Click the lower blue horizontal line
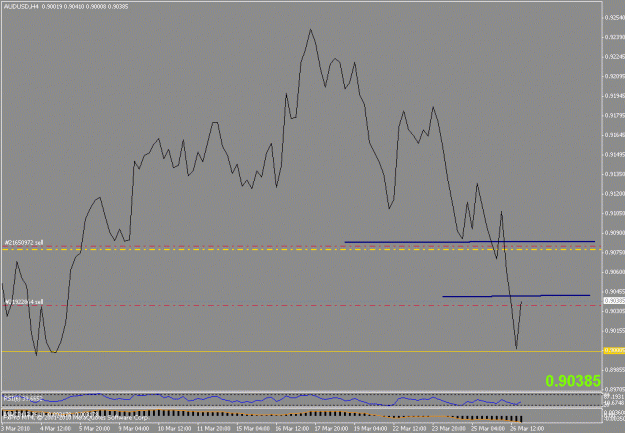Image resolution: width=625 pixels, height=433 pixels. 516,296
